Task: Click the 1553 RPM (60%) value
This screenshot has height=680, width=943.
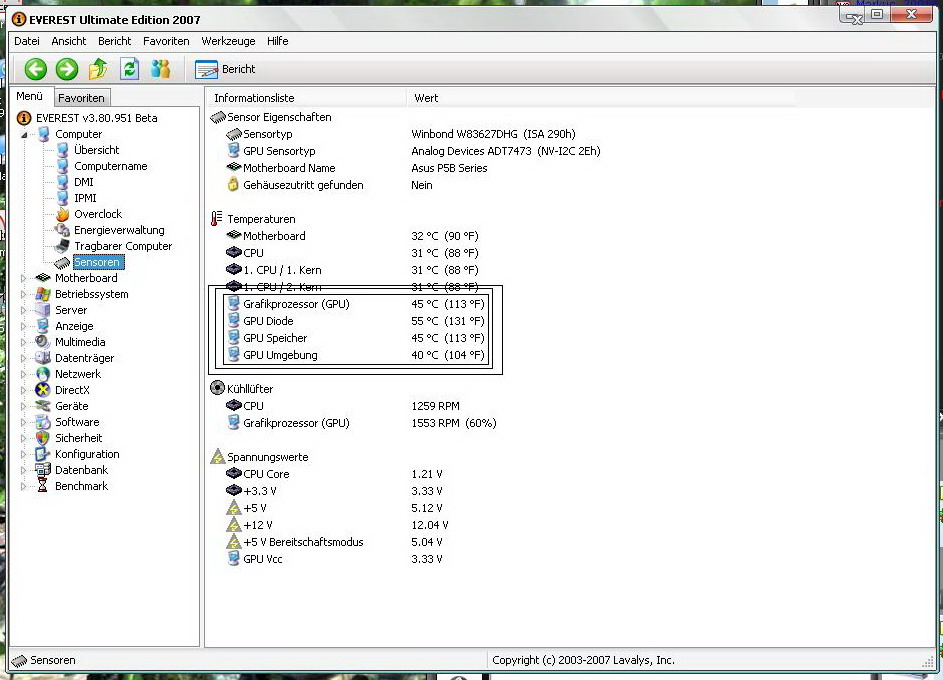Action: coord(454,423)
